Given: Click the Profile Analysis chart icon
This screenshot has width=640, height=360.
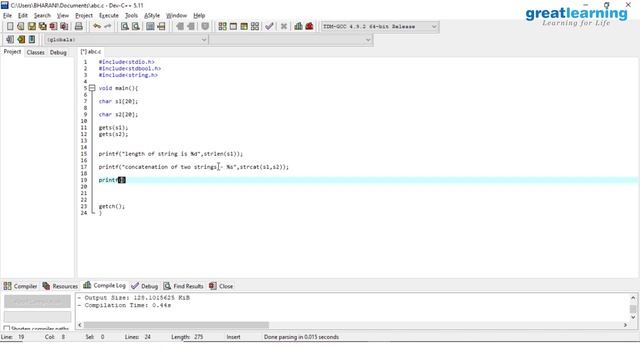Looking at the screenshot, I should click(x=298, y=27).
